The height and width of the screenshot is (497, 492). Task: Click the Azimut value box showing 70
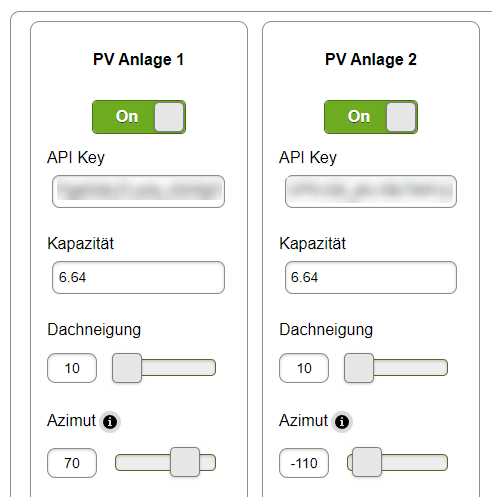point(72,463)
